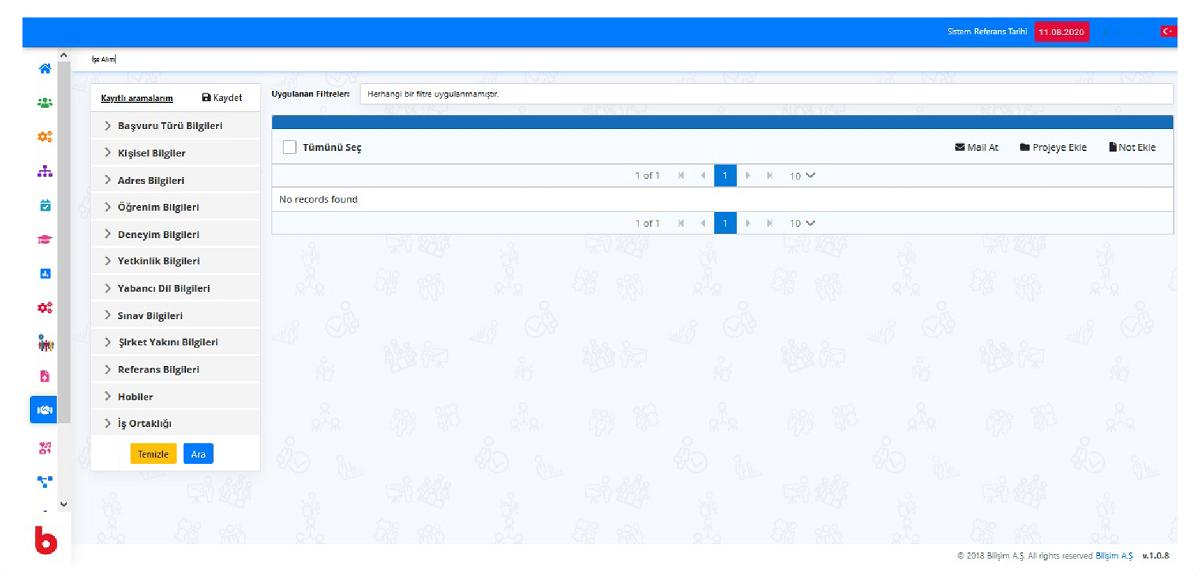Click the 11.08.2020 system reference date
1200x581 pixels.
coord(1061,32)
